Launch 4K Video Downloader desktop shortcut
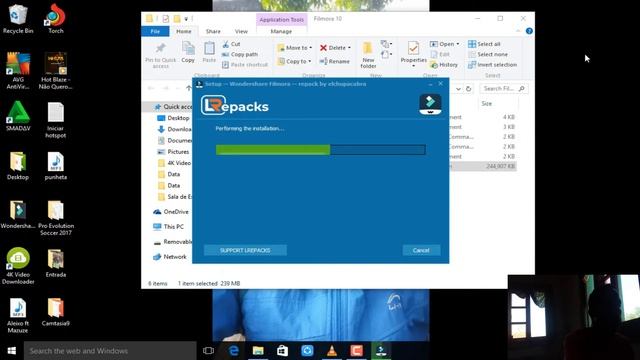This screenshot has width=640, height=360. tap(18, 266)
